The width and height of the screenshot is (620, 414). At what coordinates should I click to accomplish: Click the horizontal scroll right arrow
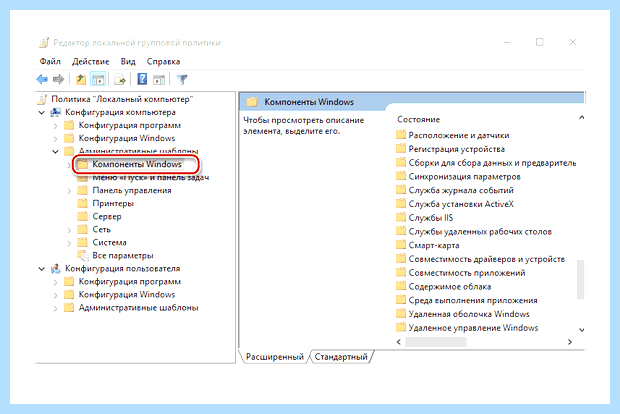point(570,342)
